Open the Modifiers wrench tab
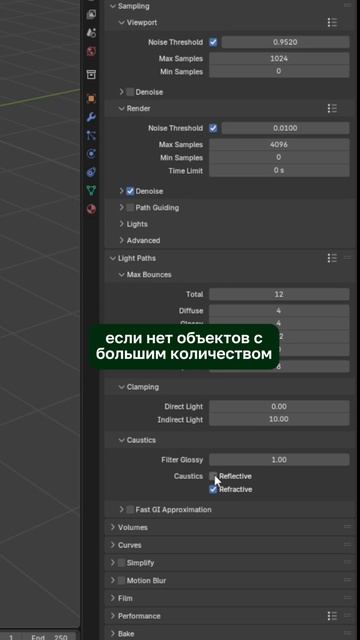This screenshot has width=360, height=640. pyautogui.click(x=91, y=117)
